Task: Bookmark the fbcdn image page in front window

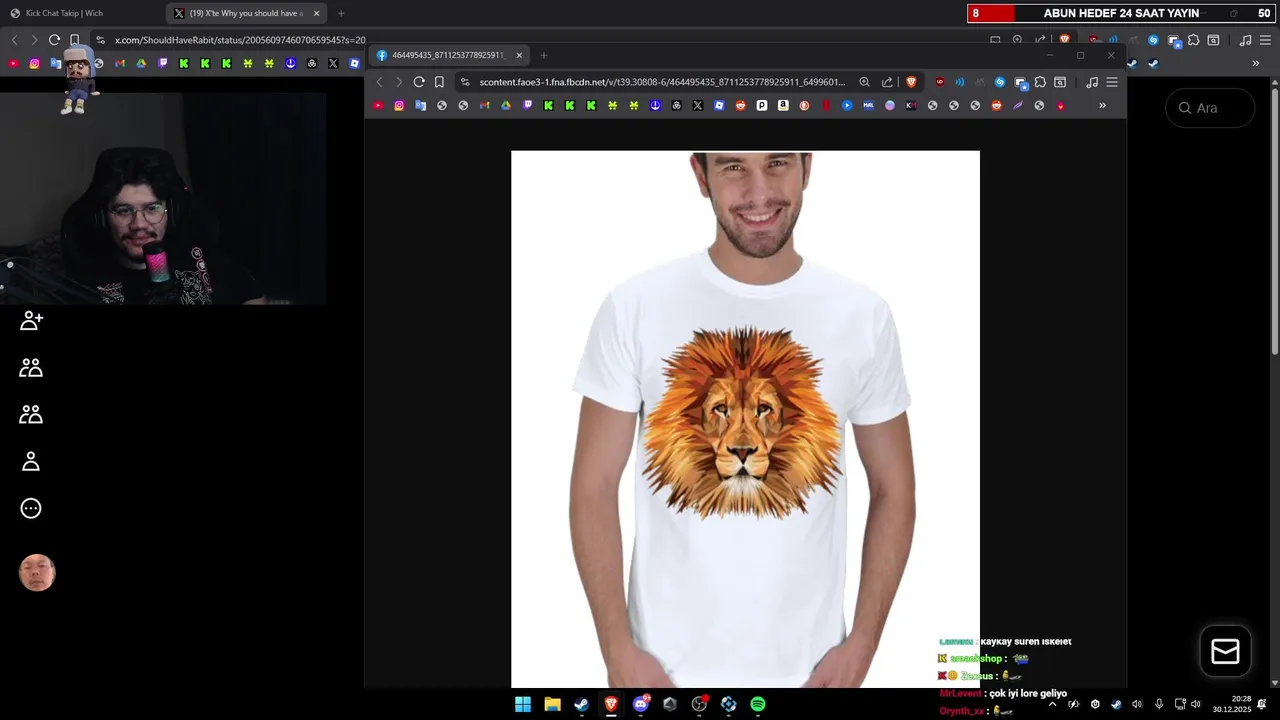Action: 439,82
